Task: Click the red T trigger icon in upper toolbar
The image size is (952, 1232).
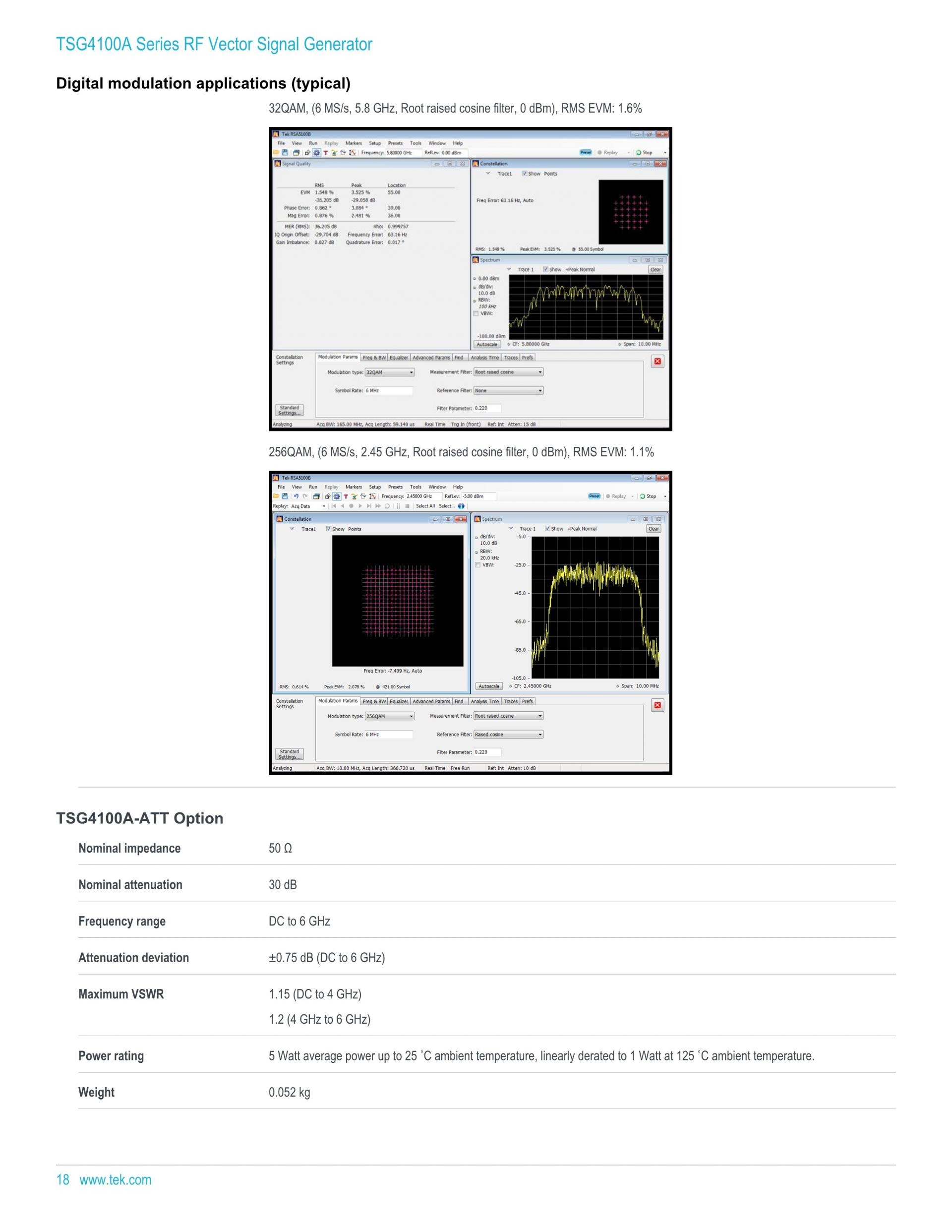Action: [325, 153]
